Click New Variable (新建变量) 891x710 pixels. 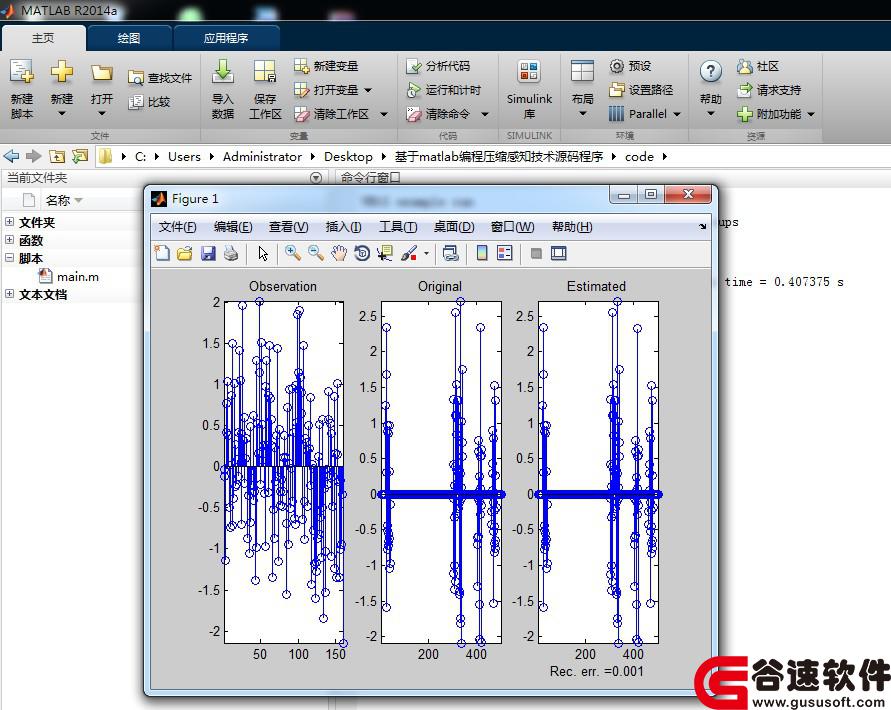(326, 66)
